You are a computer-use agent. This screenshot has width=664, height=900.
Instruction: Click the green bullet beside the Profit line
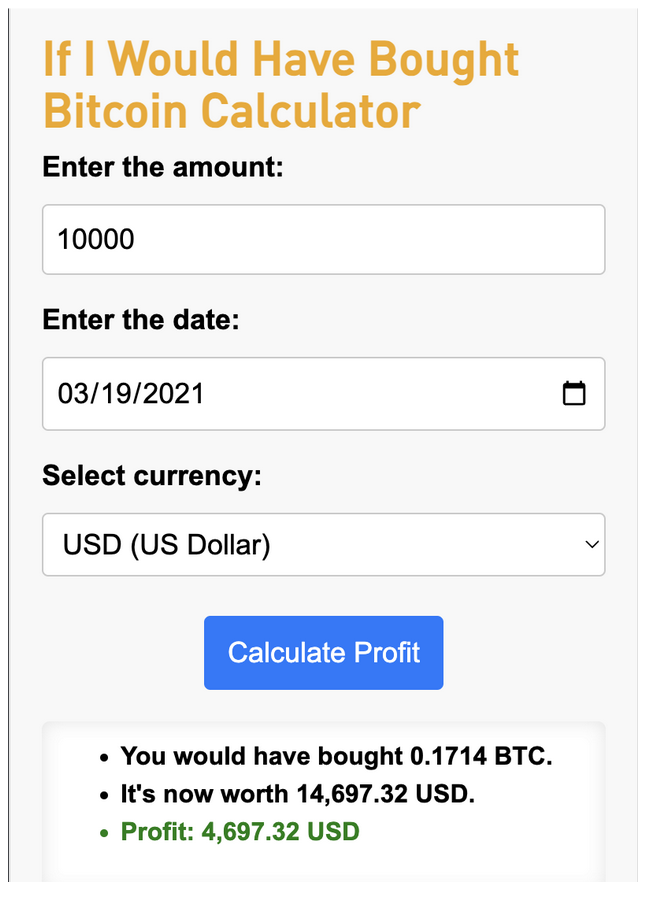point(105,832)
